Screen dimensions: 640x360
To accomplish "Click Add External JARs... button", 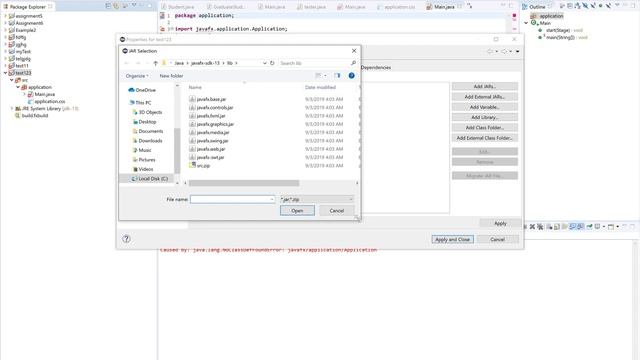I will point(485,97).
